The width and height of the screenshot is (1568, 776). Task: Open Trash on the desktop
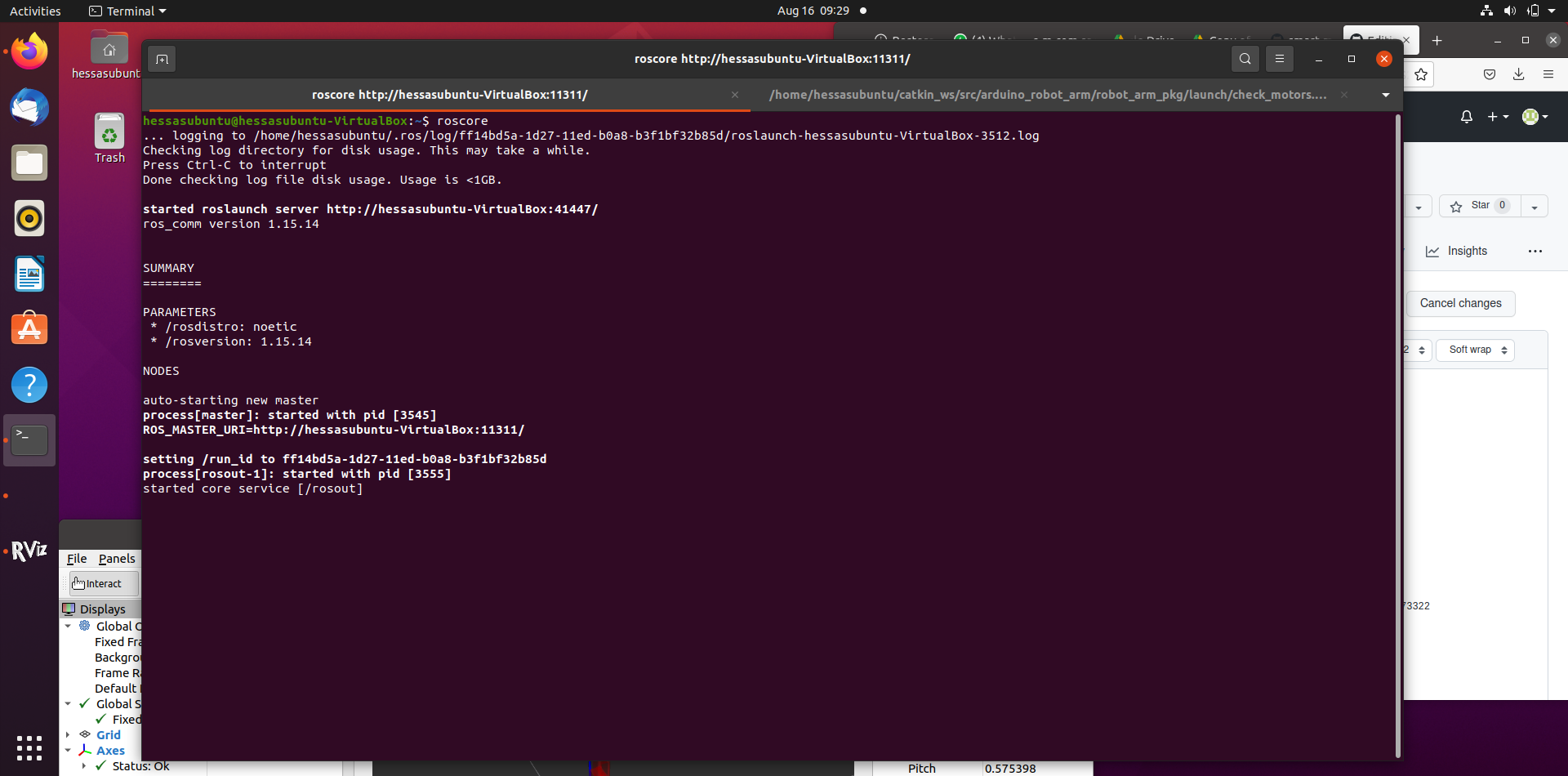(x=109, y=138)
